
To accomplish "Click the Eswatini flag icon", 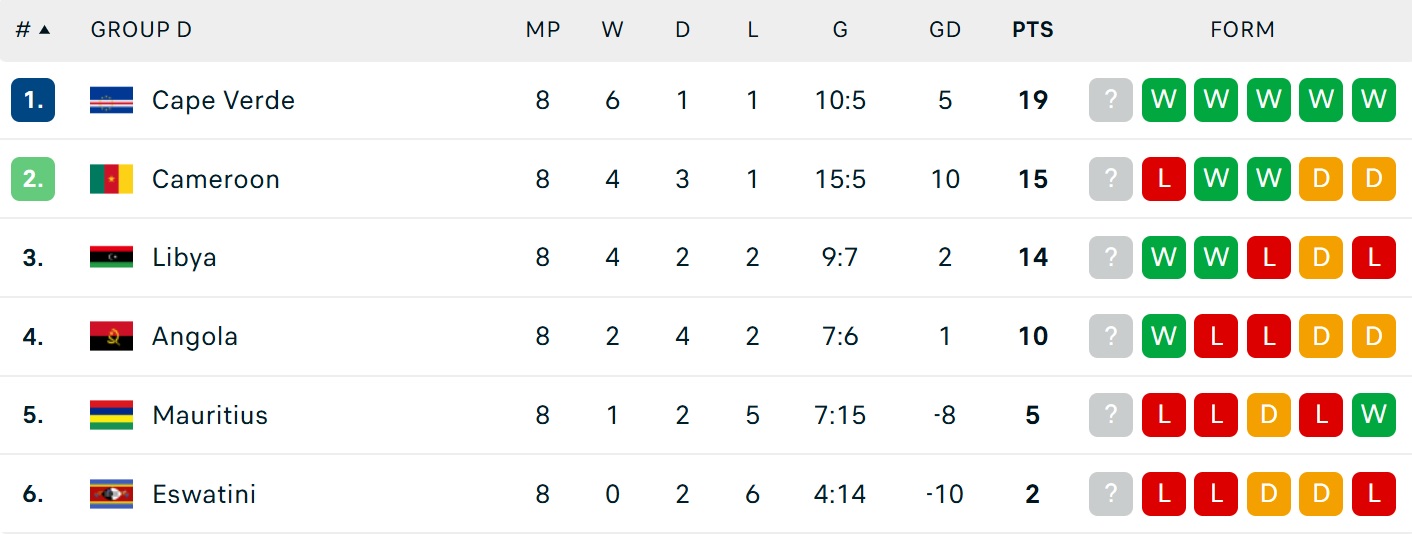I will 111,494.
